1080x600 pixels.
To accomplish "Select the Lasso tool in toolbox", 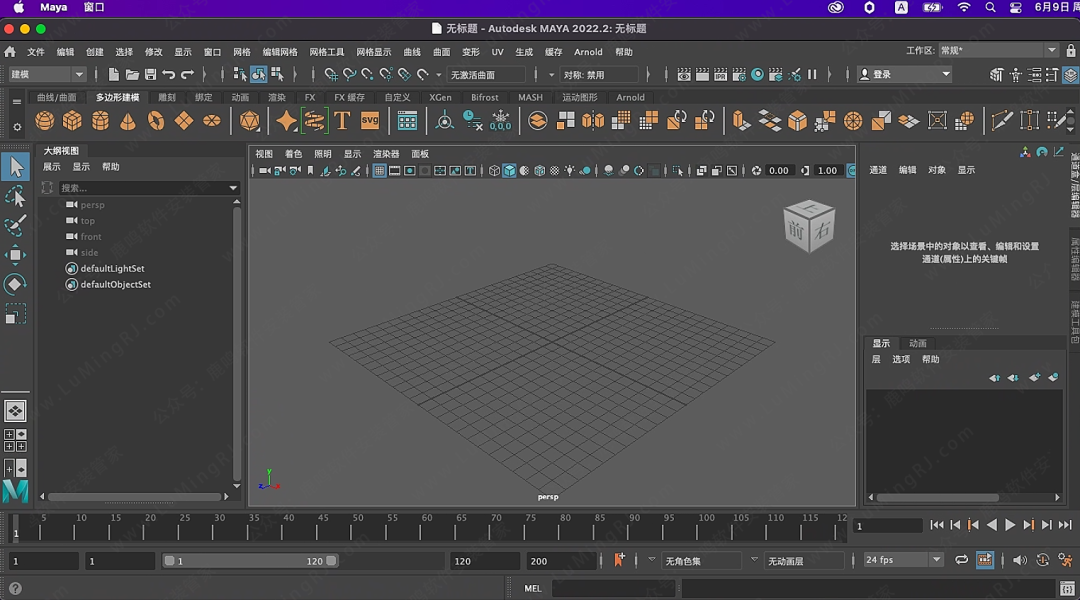I will tap(15, 196).
